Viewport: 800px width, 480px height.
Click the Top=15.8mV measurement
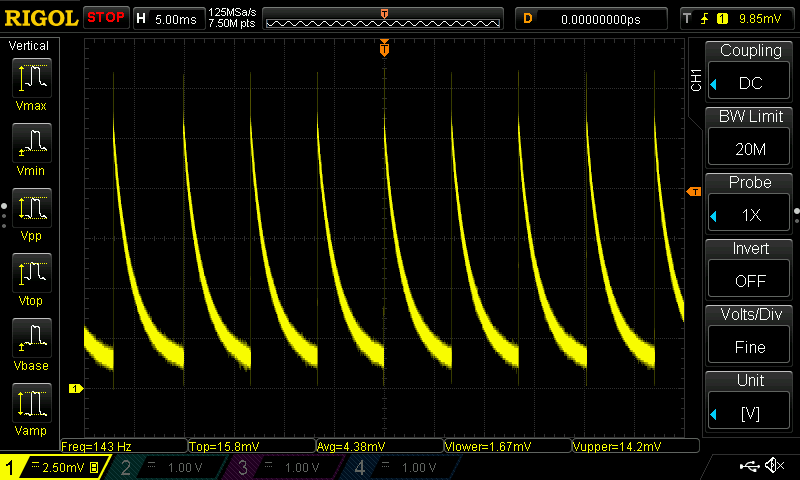tap(252, 446)
